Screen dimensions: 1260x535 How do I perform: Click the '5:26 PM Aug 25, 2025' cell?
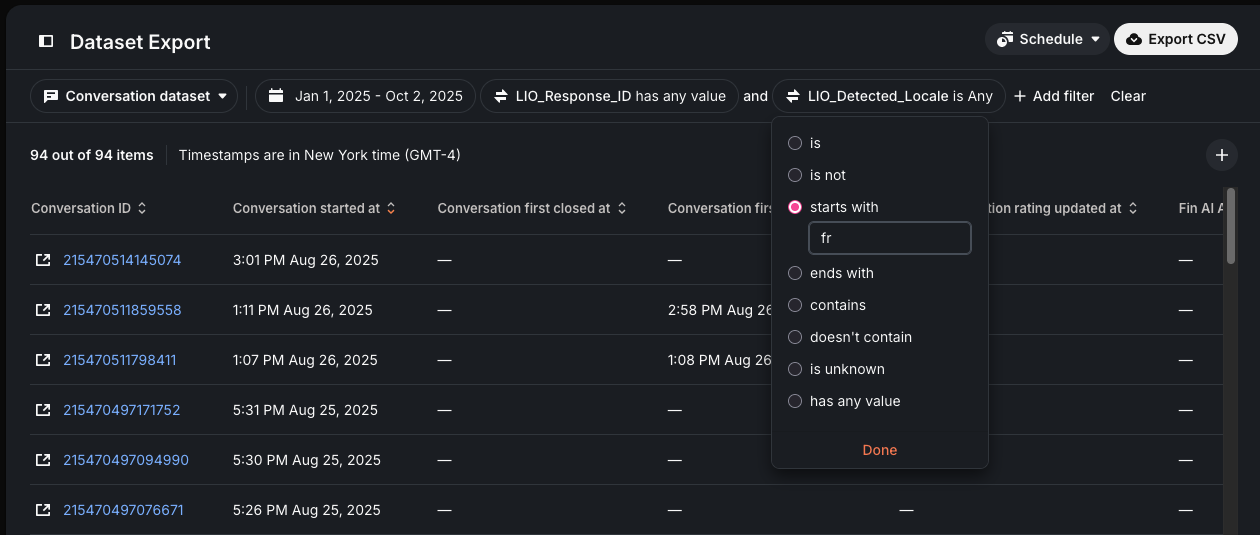click(307, 510)
